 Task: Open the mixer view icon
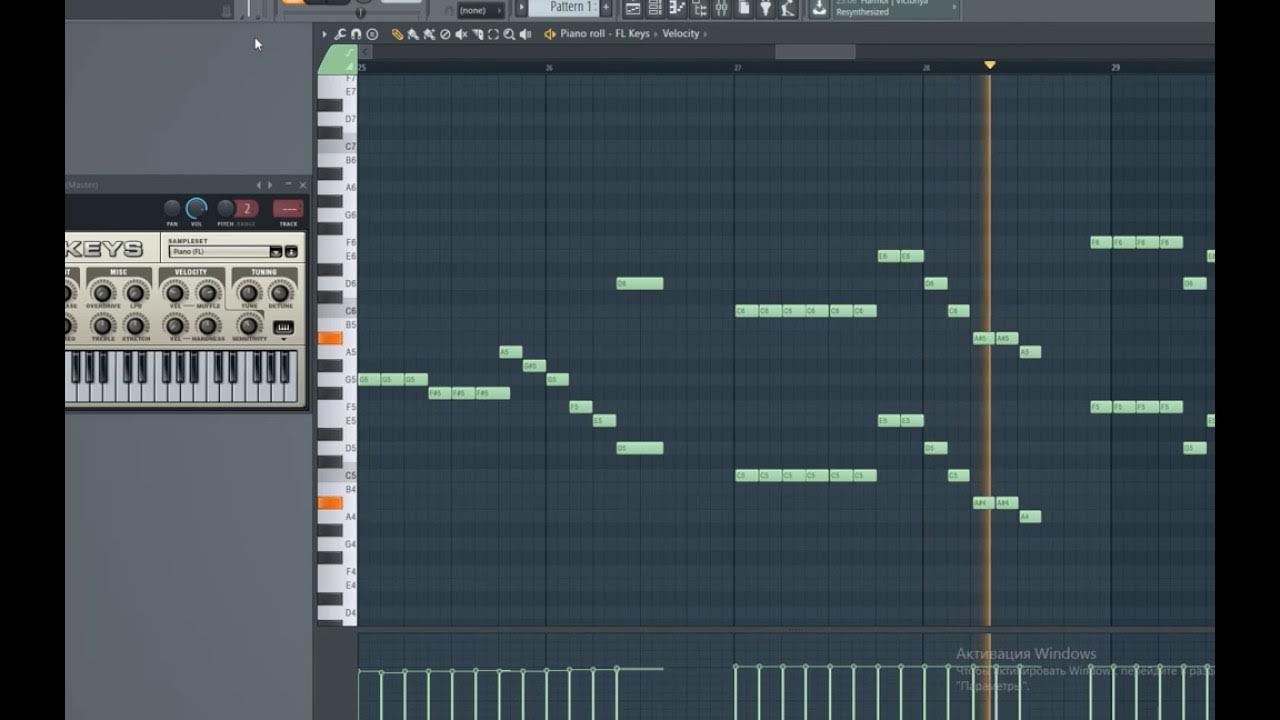point(722,8)
